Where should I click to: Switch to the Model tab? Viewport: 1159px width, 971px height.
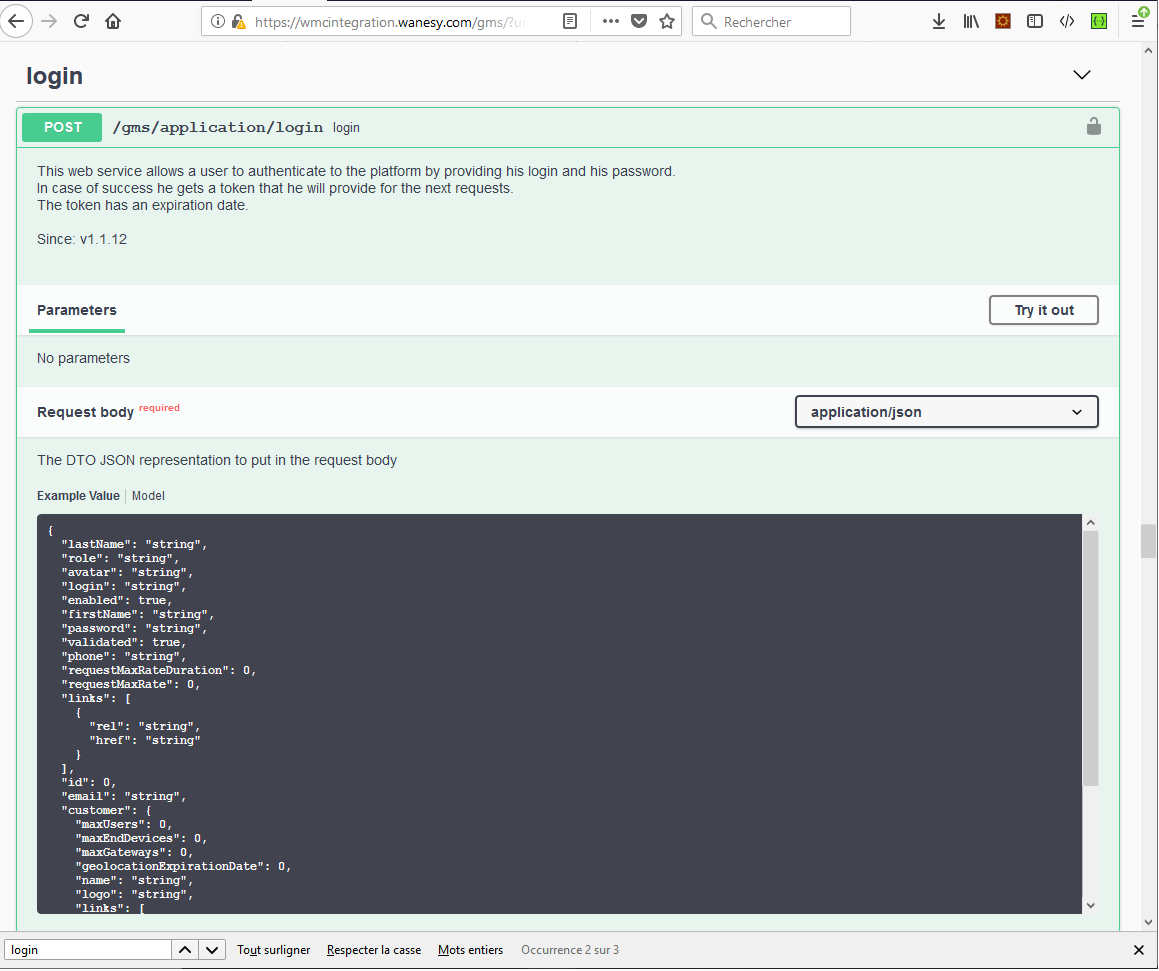click(x=148, y=496)
